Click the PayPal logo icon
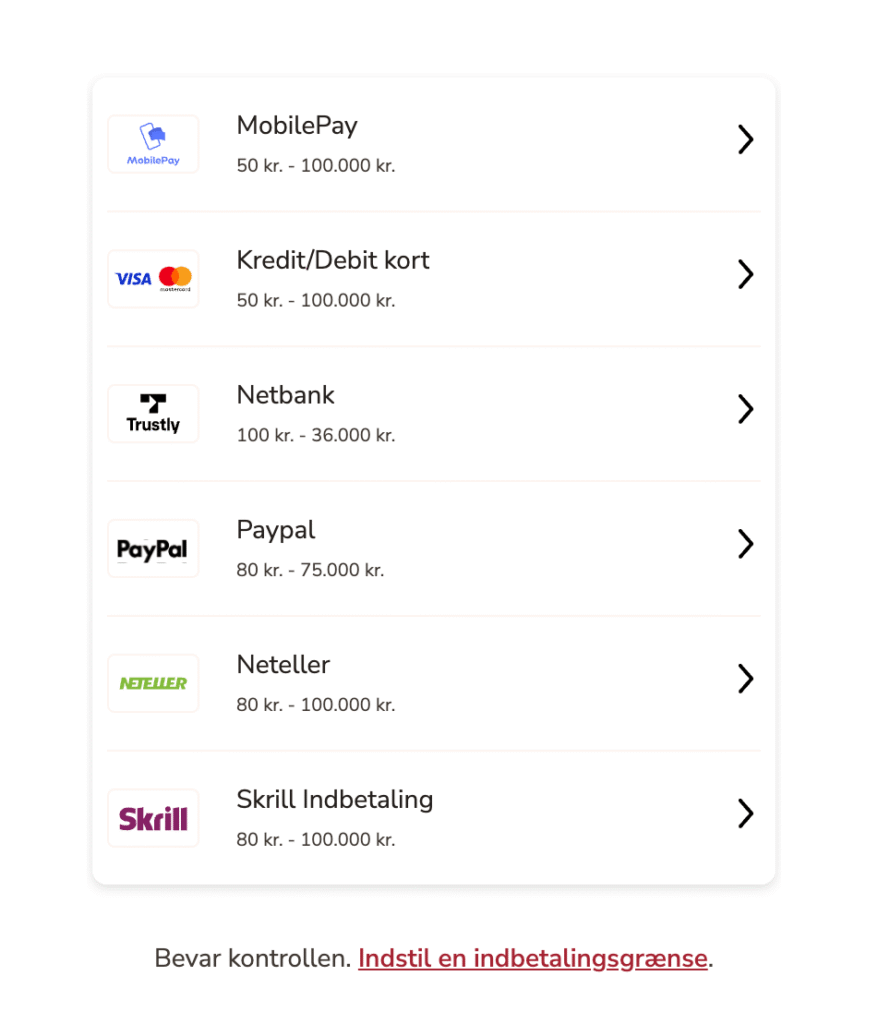This screenshot has width=878, height=1024. pyautogui.click(x=153, y=549)
